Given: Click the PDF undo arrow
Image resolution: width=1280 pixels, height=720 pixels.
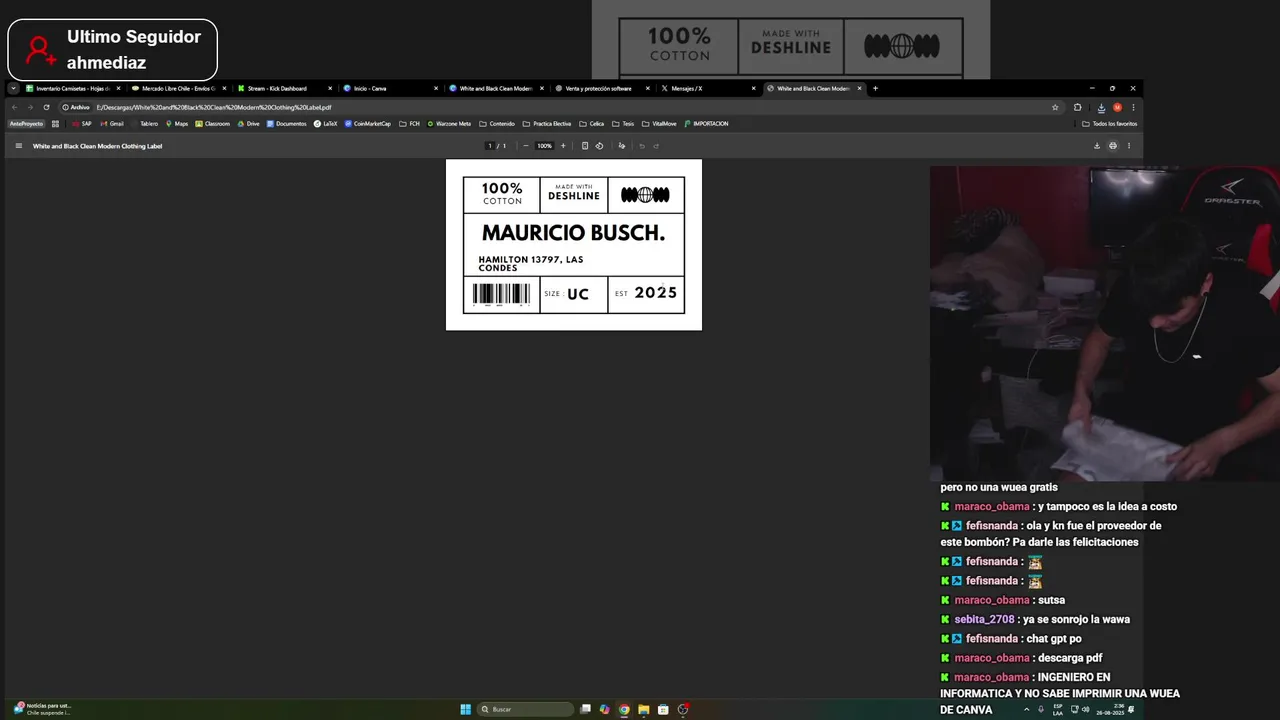Looking at the screenshot, I should click(x=642, y=146).
